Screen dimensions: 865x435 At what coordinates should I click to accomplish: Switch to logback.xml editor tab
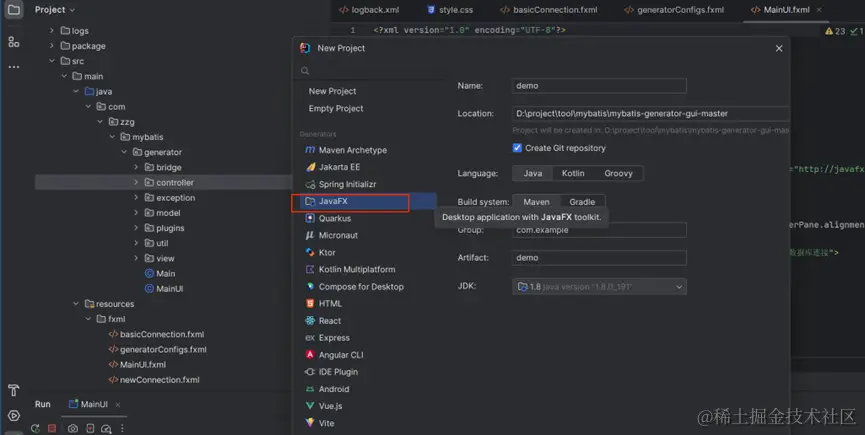[x=369, y=10]
